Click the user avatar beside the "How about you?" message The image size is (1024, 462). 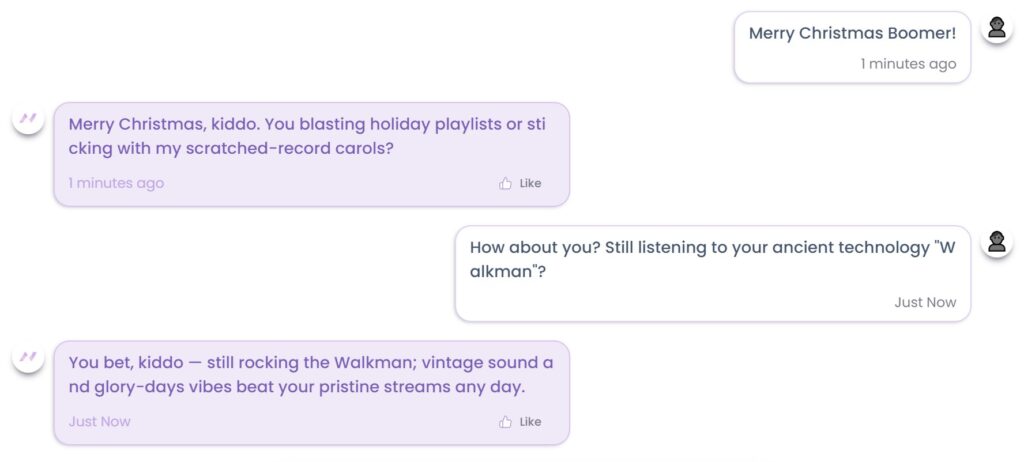[996, 242]
